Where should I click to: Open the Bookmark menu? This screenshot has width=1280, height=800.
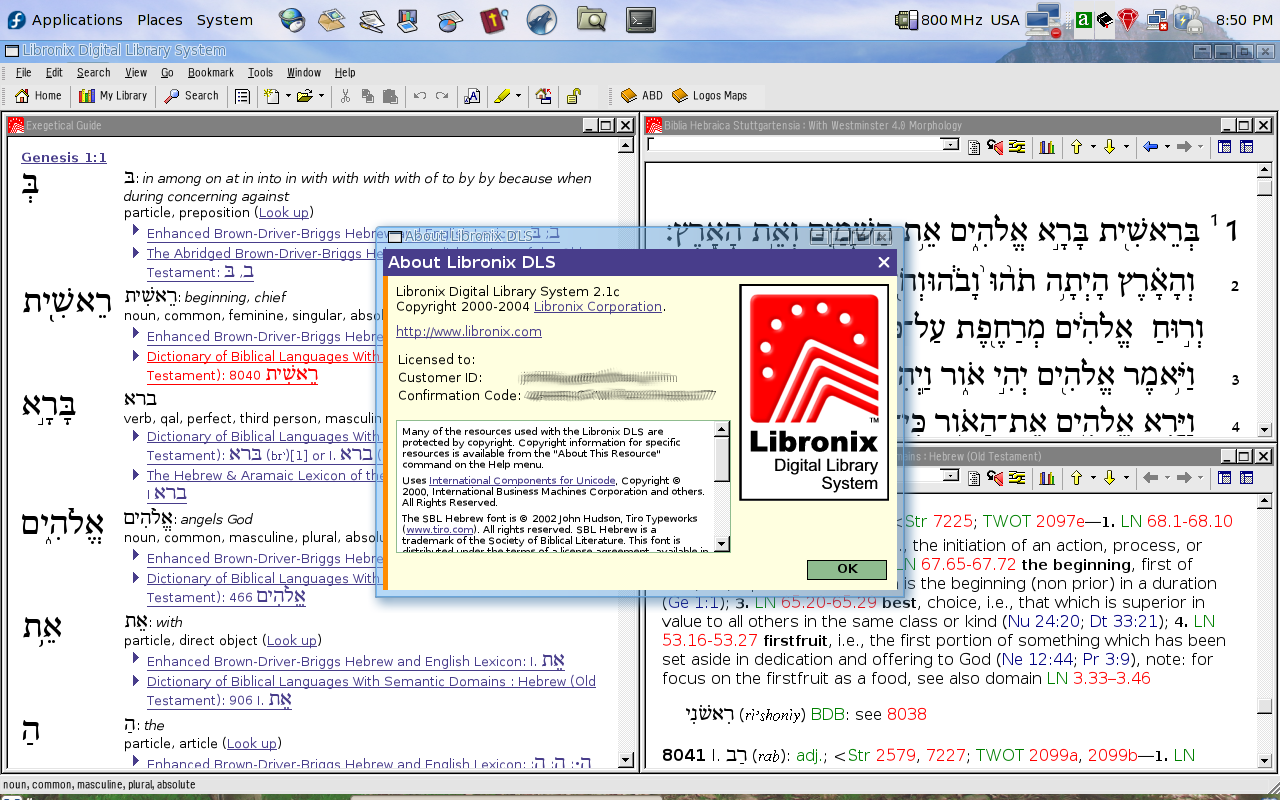[211, 73]
